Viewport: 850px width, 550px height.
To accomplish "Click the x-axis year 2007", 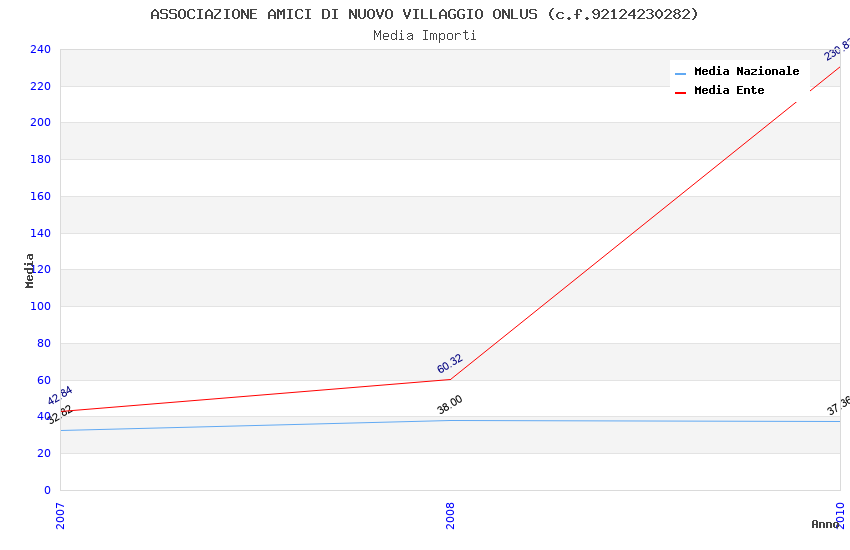I will (60, 516).
